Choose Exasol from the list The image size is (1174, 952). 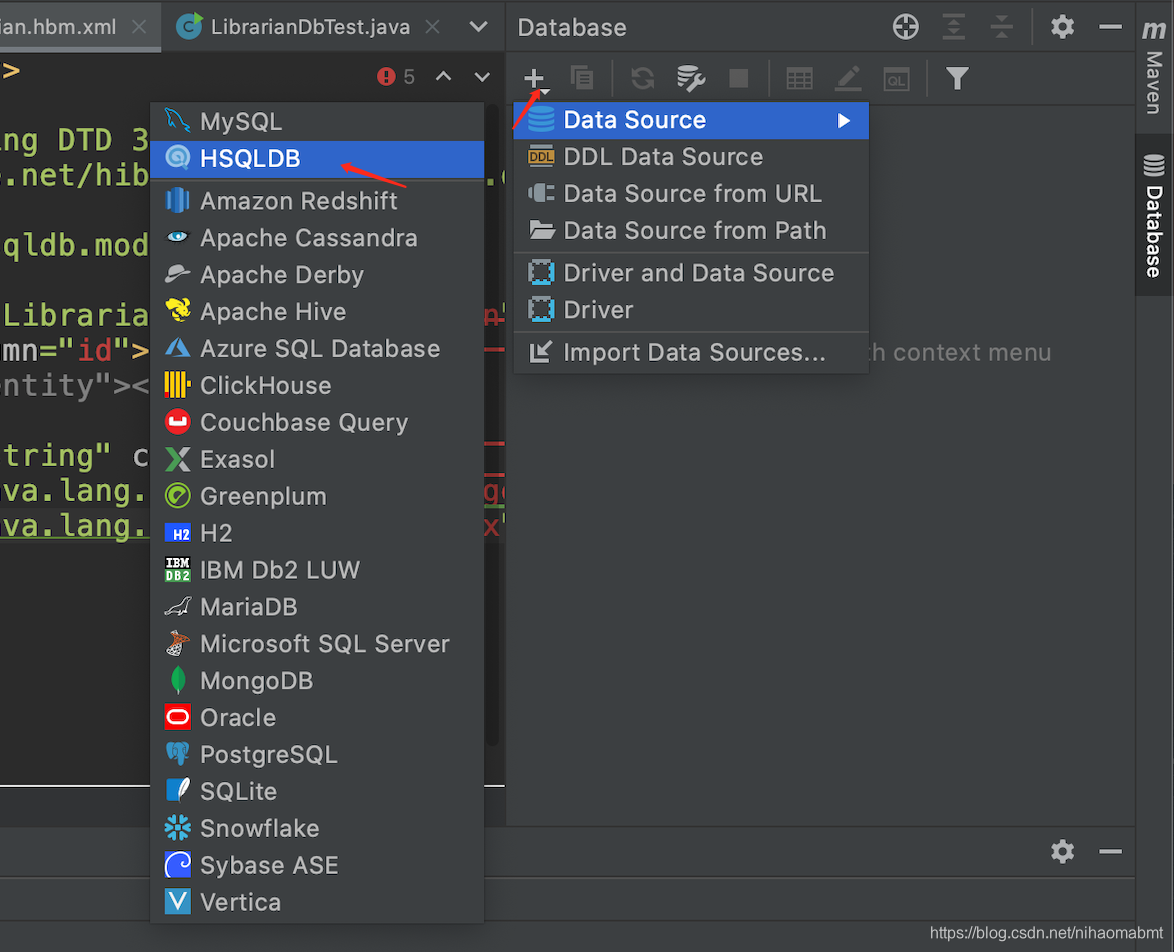317,459
